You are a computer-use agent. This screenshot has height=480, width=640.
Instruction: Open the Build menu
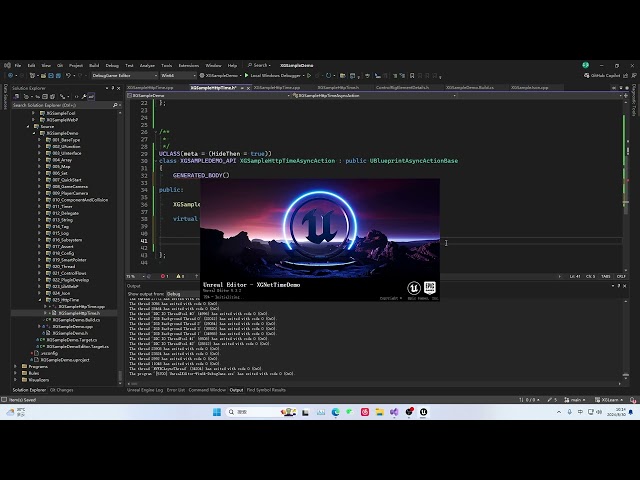pos(94,65)
